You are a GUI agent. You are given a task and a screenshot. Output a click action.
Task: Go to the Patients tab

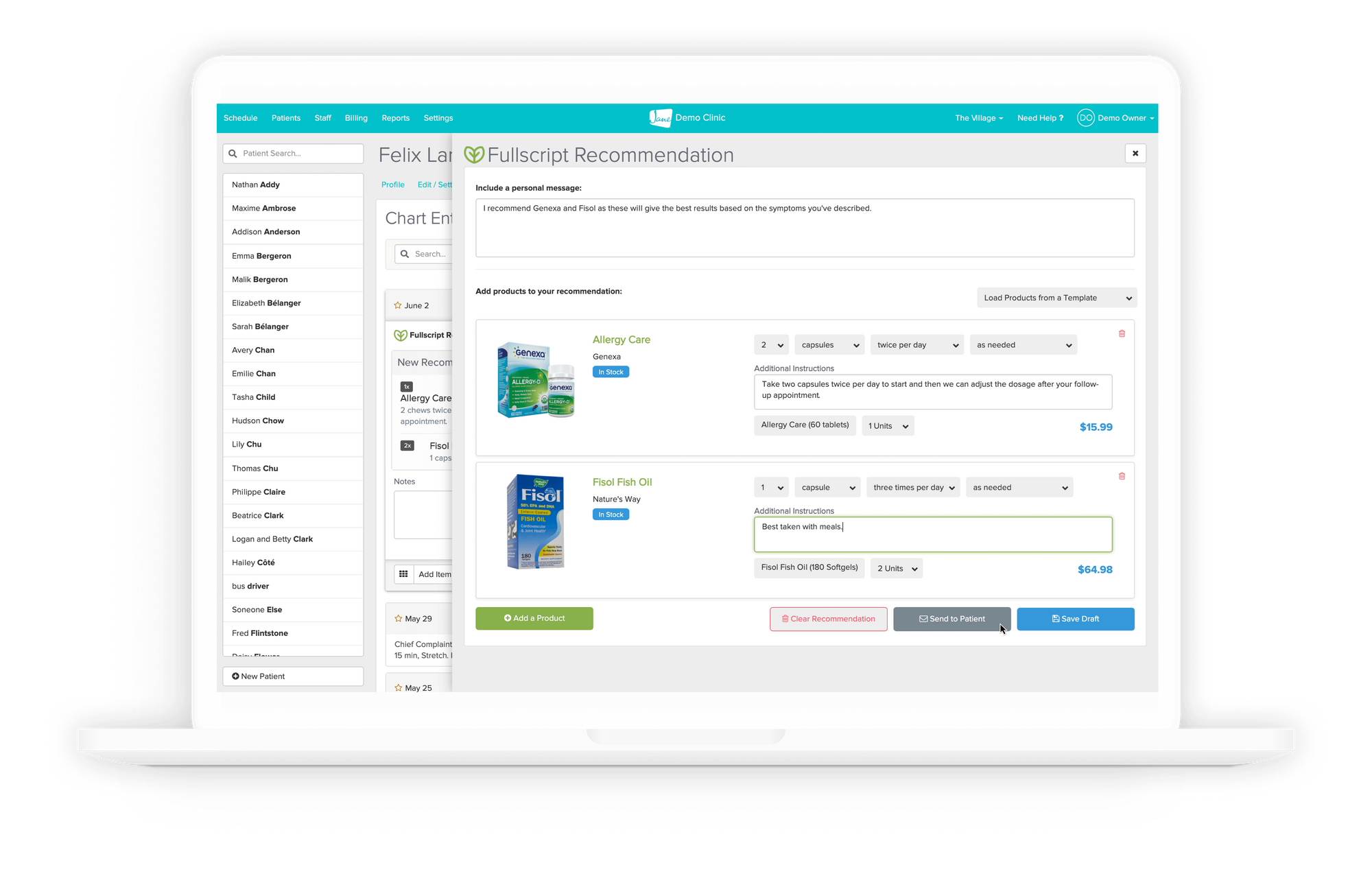coord(286,118)
